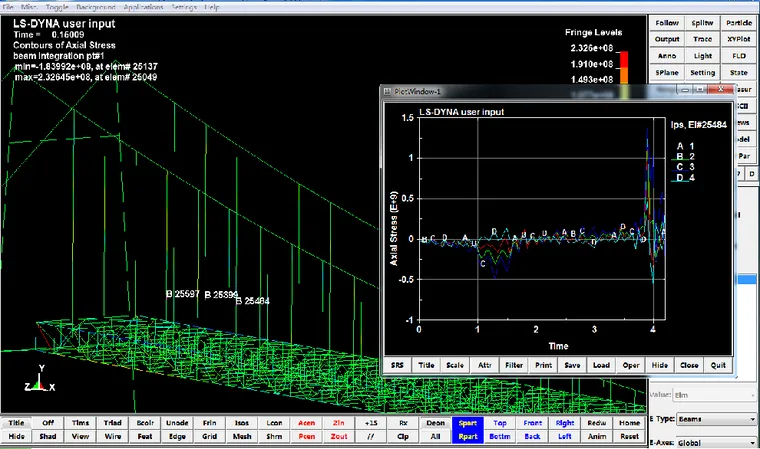
Task: Switch to the Bottm view
Action: tap(500, 436)
